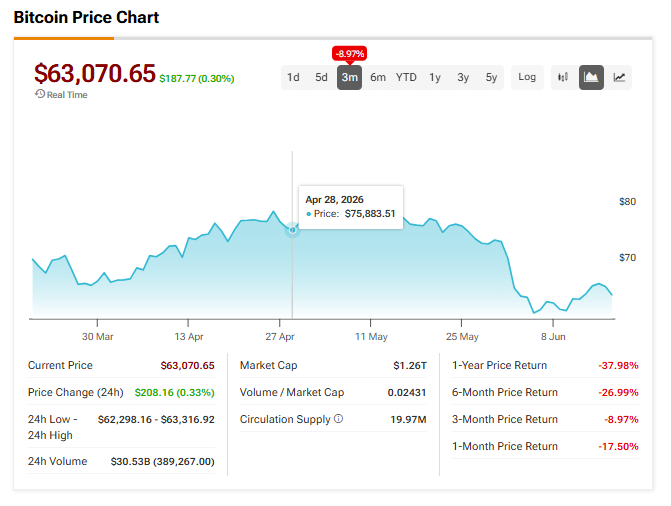
Task: Click the 25 May axis label
Action: tap(462, 336)
